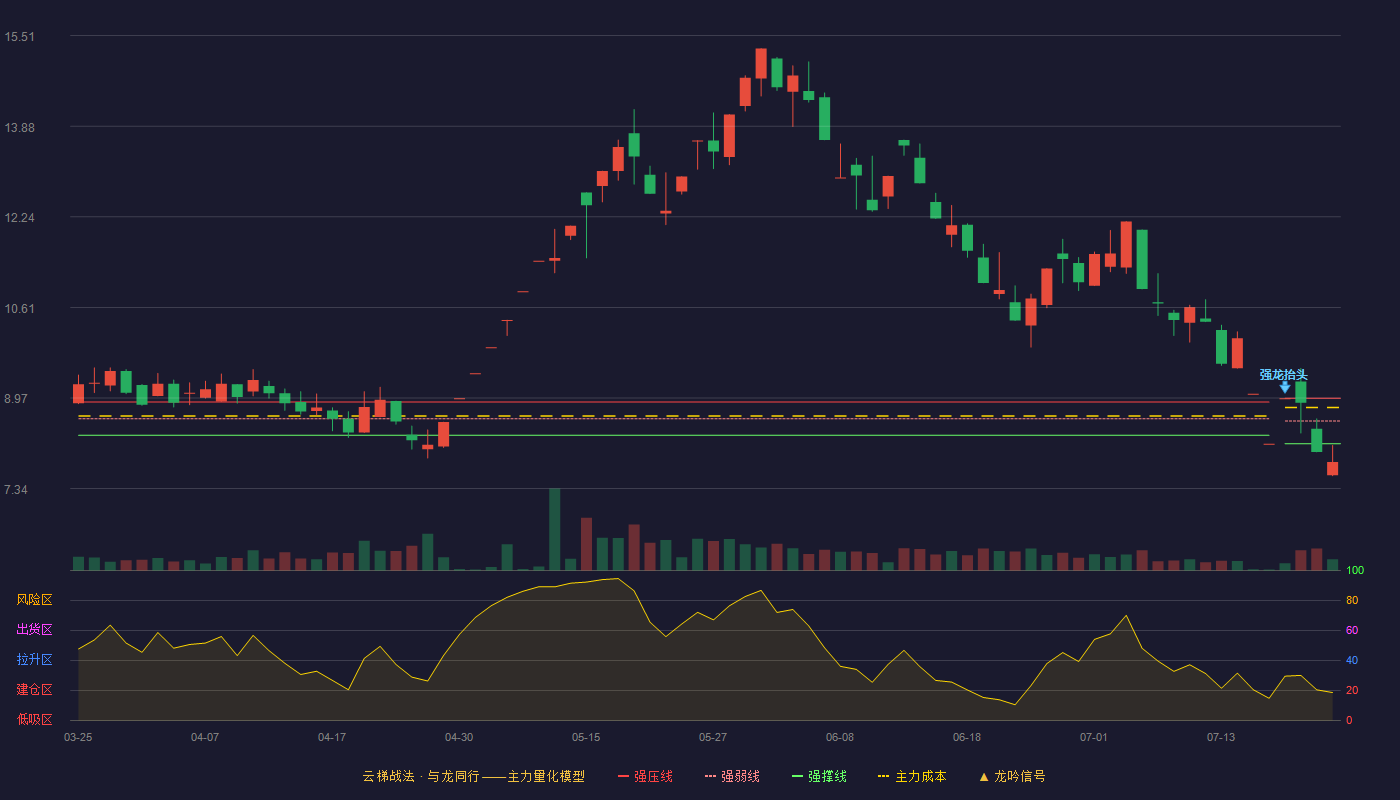Viewport: 1400px width, 800px height.
Task: Select the 10.61 price axis label
Action: point(19,309)
